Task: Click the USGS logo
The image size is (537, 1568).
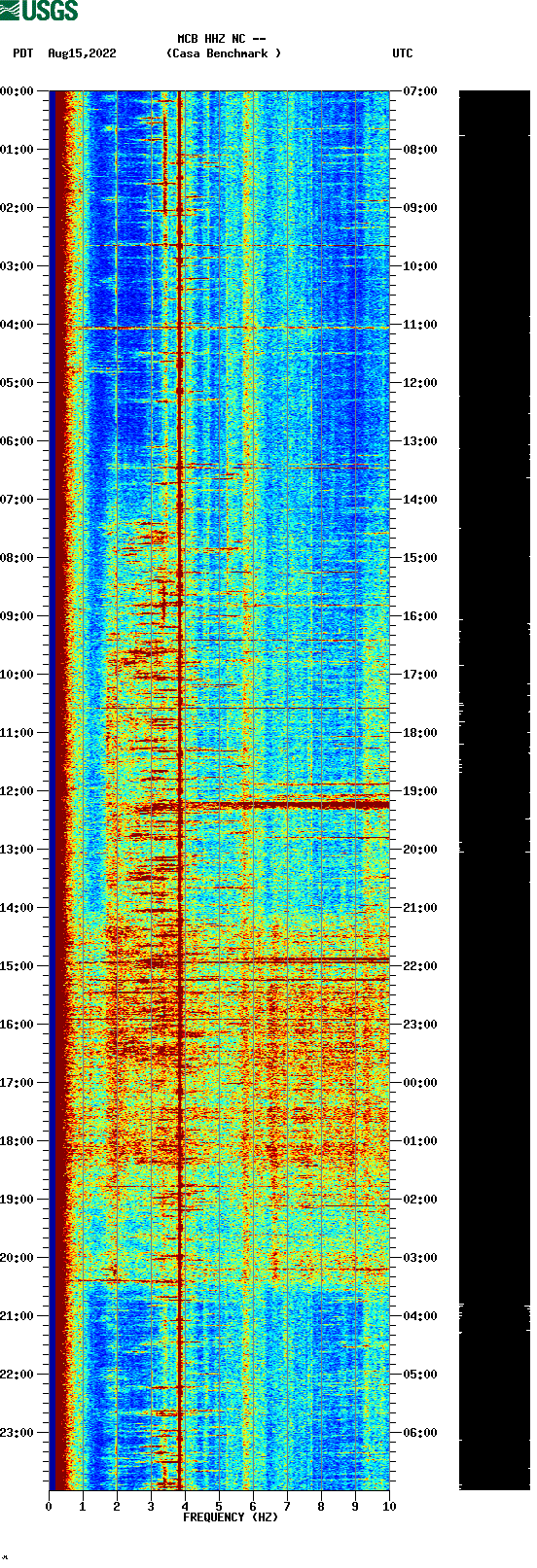Action: pyautogui.click(x=39, y=11)
